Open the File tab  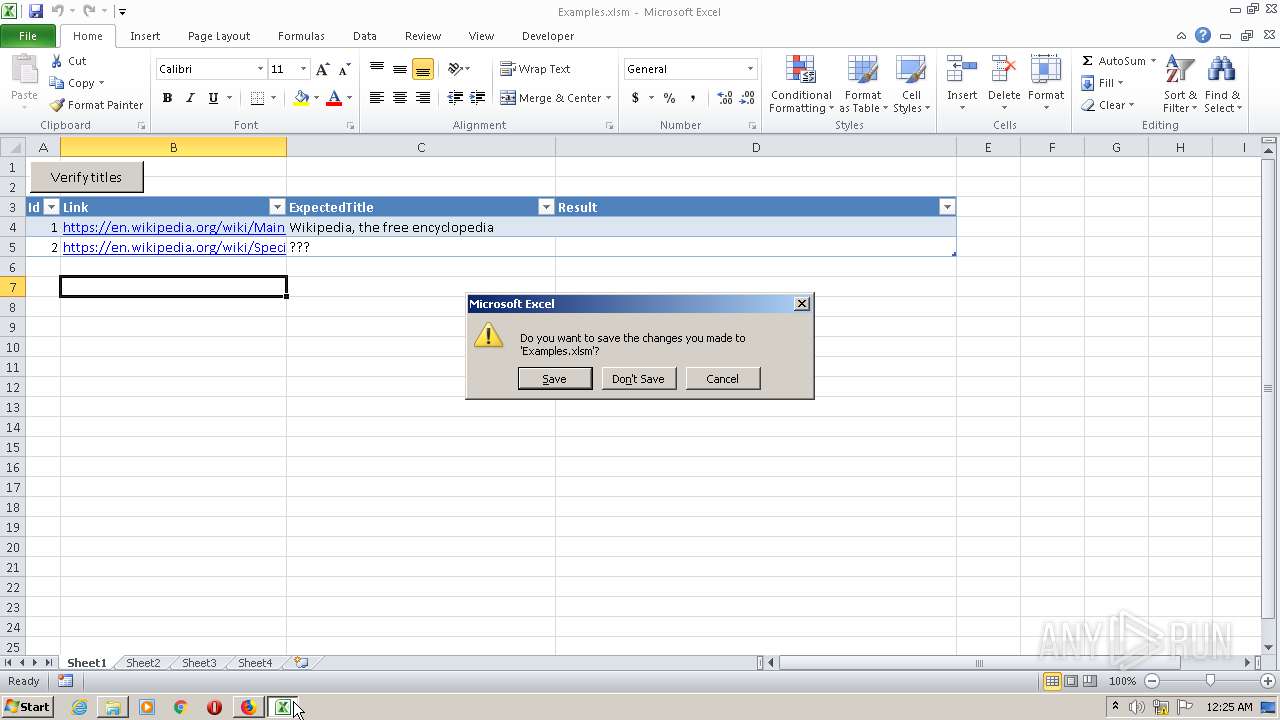point(28,36)
